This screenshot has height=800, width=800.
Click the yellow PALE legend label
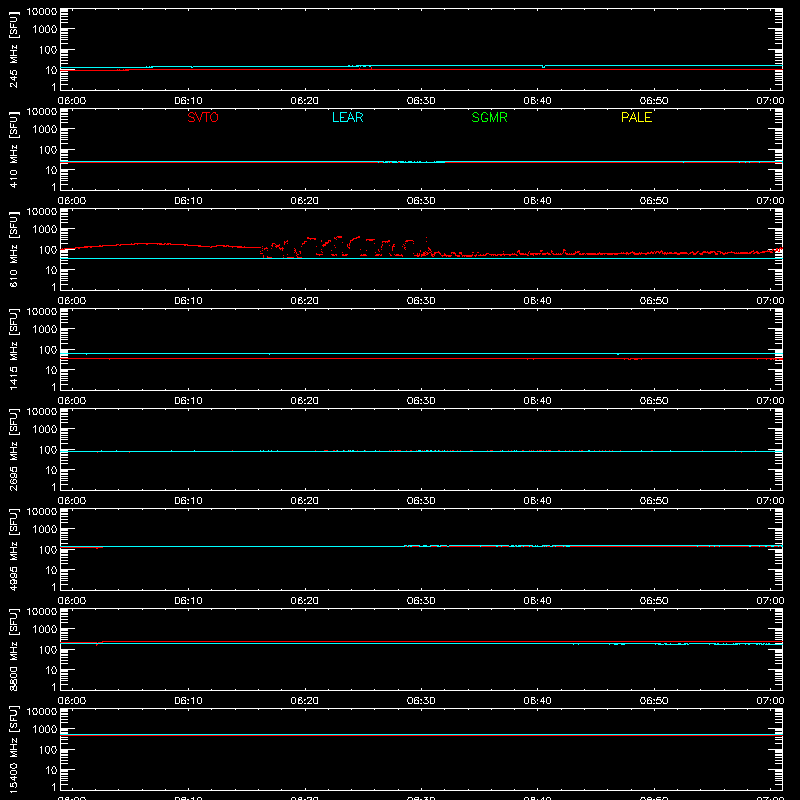[636, 117]
